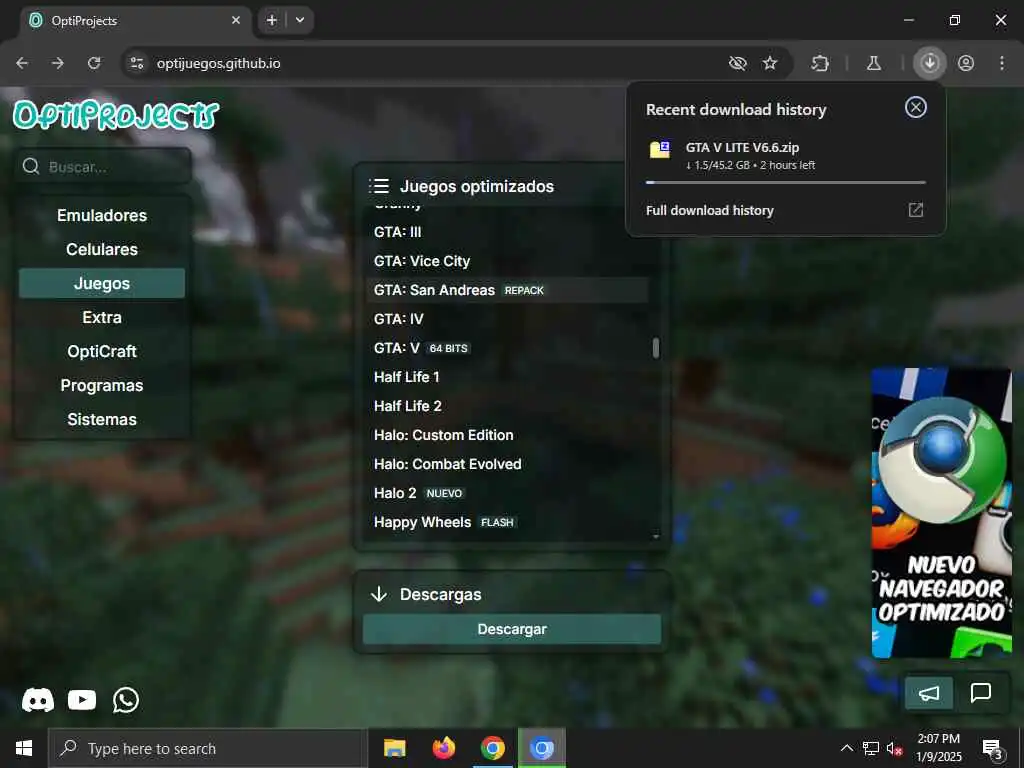The image size is (1024, 768).
Task: Click the address bar URL optijuegos.github.io
Action: coord(219,63)
